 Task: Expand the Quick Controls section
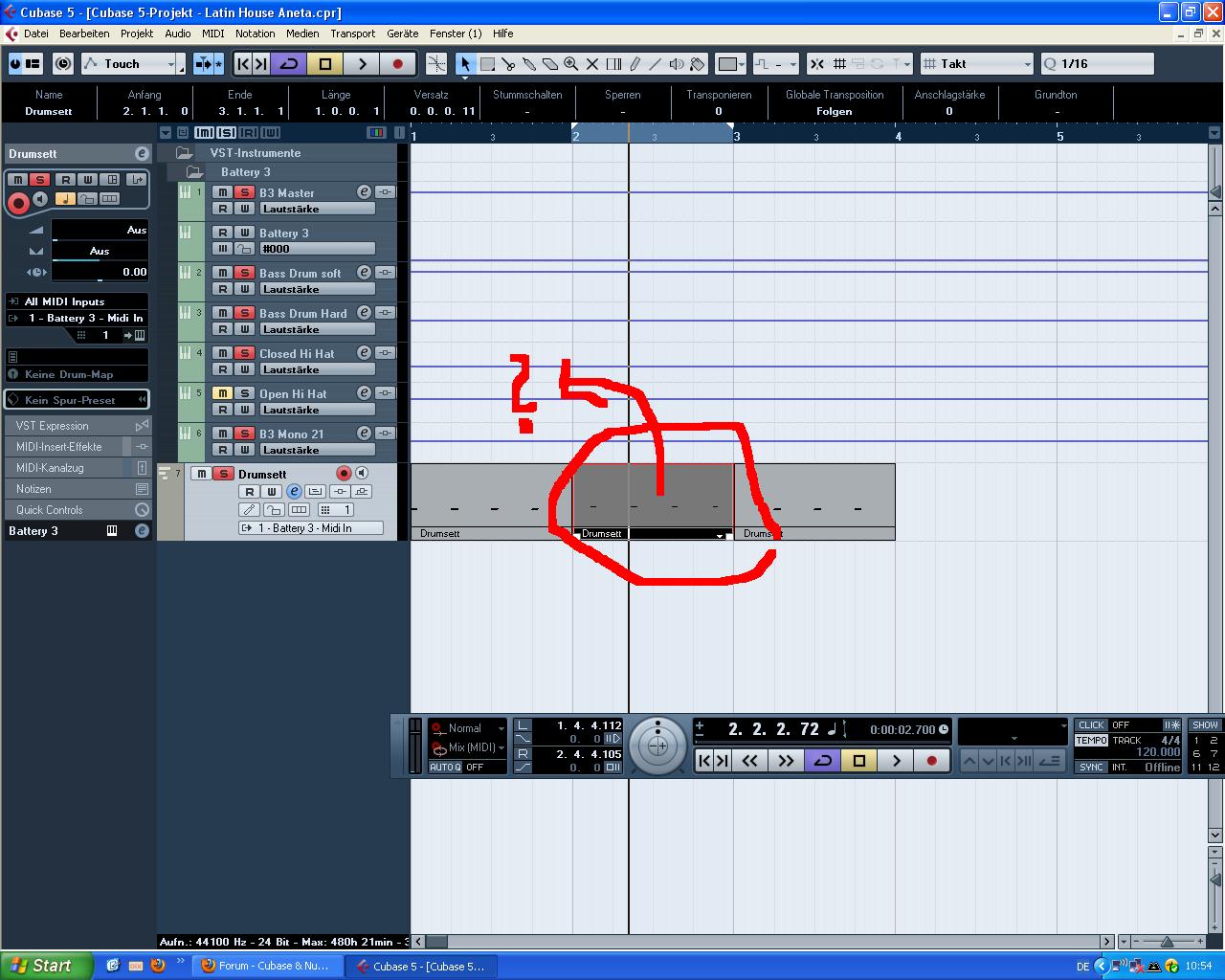(x=78, y=510)
